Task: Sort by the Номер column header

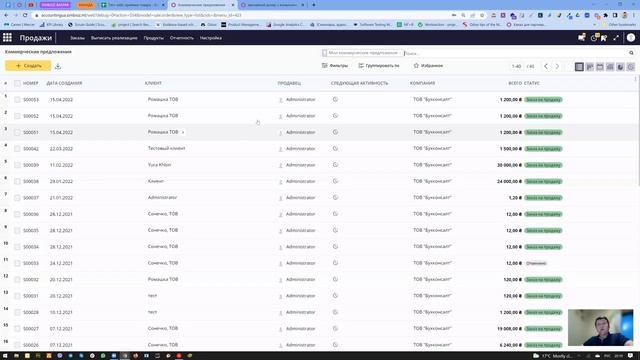Action: 31,83
